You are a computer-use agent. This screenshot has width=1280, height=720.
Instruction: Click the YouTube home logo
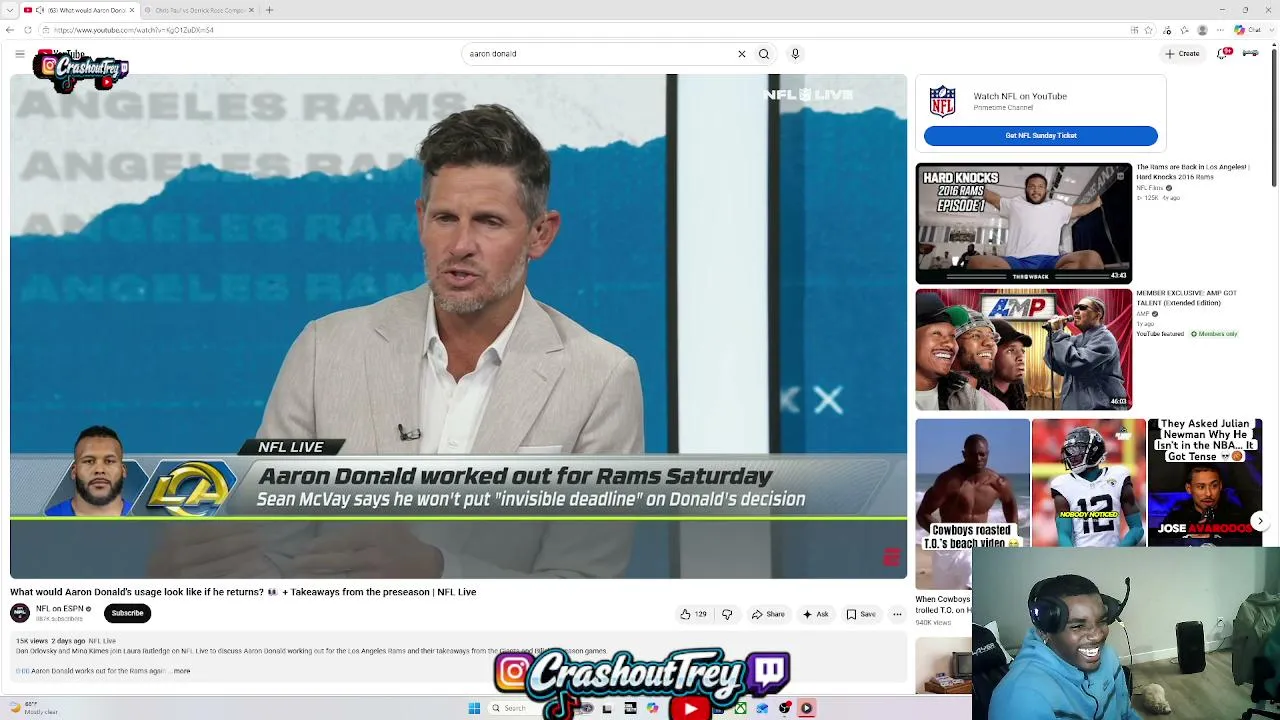pyautogui.click(x=62, y=54)
